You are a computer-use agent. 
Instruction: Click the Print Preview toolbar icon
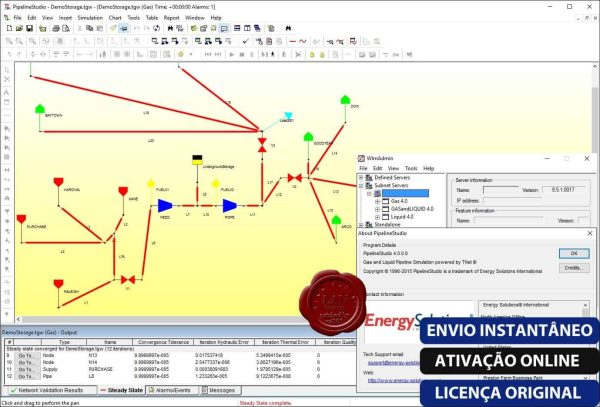(x=66, y=28)
